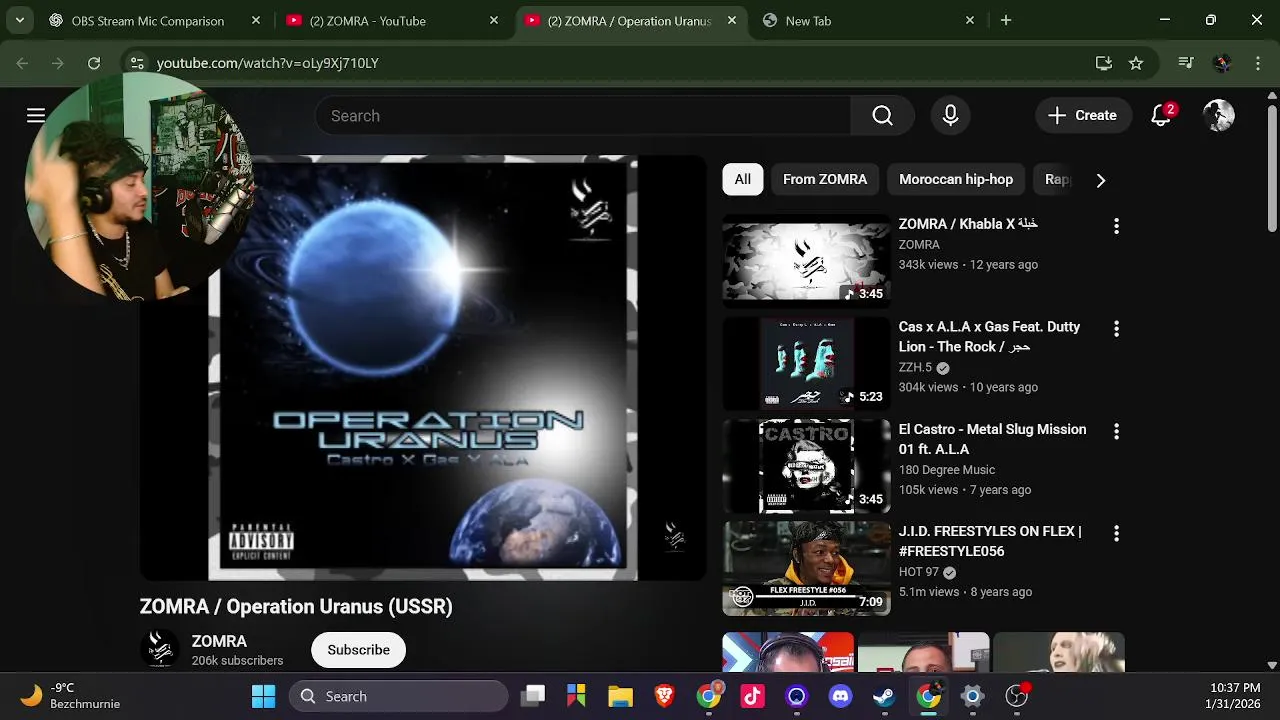
Task: Open The Rock video thumbnail
Action: (x=806, y=363)
